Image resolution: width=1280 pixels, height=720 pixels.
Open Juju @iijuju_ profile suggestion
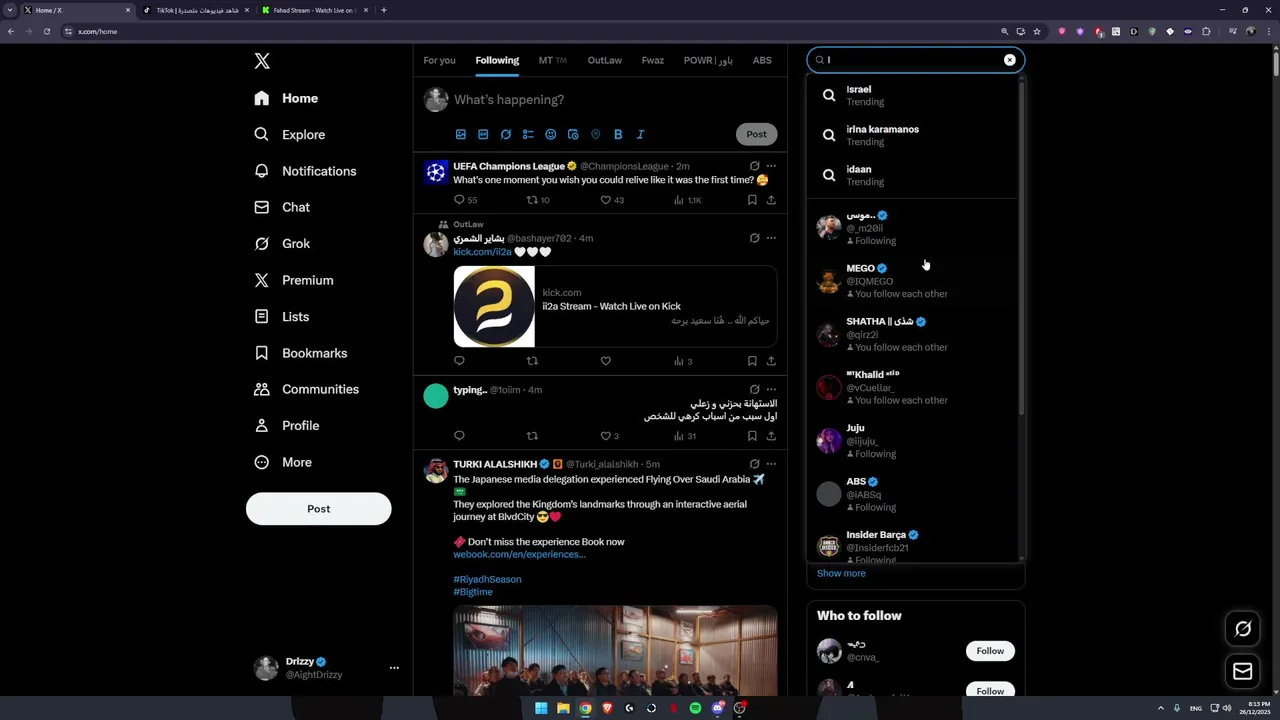[912, 441]
